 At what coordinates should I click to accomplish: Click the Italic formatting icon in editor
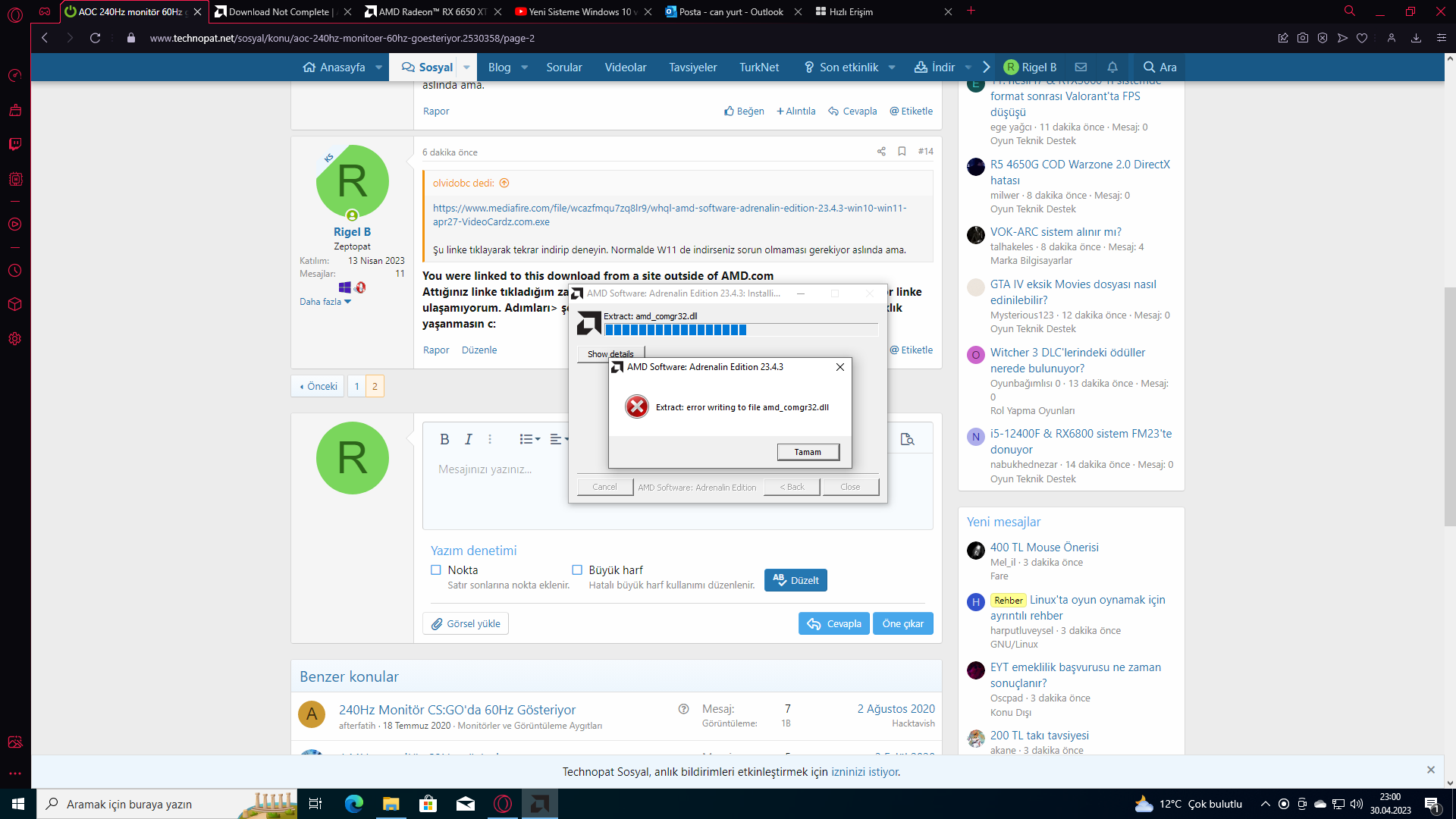(x=468, y=439)
